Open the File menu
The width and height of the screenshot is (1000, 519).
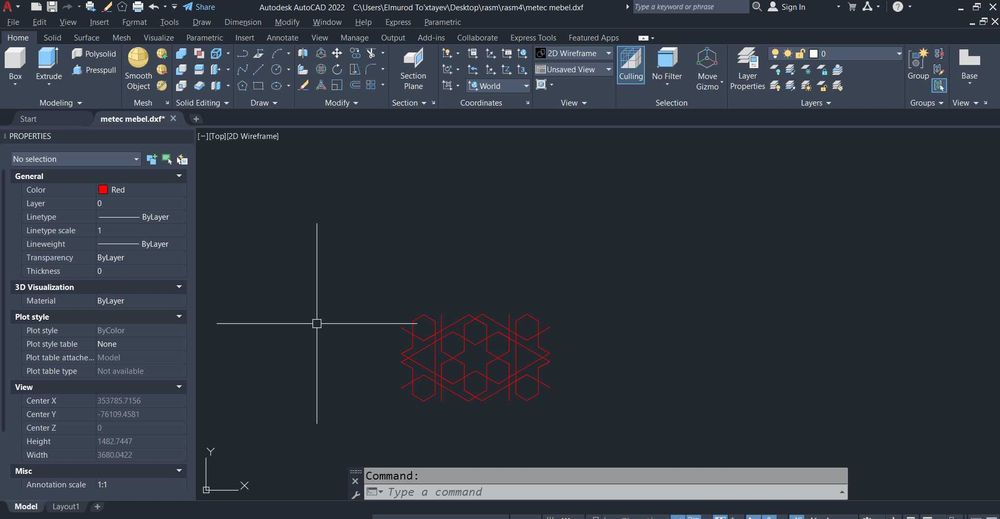[13, 22]
